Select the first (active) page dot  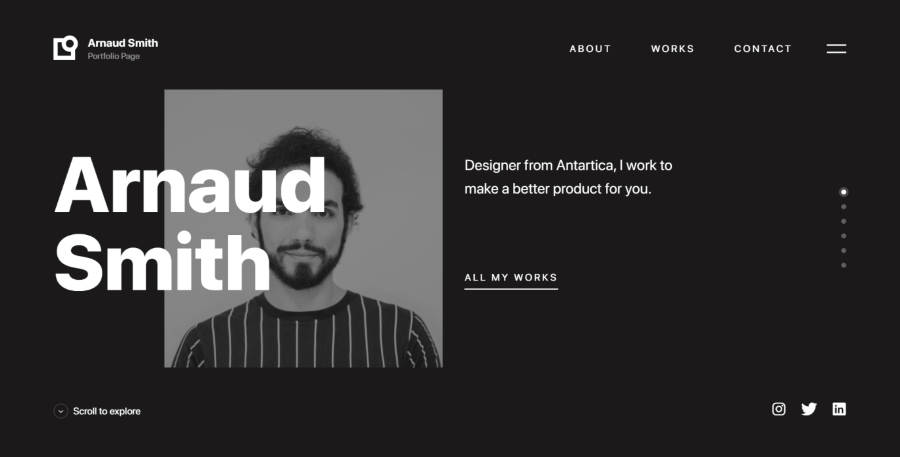click(843, 192)
